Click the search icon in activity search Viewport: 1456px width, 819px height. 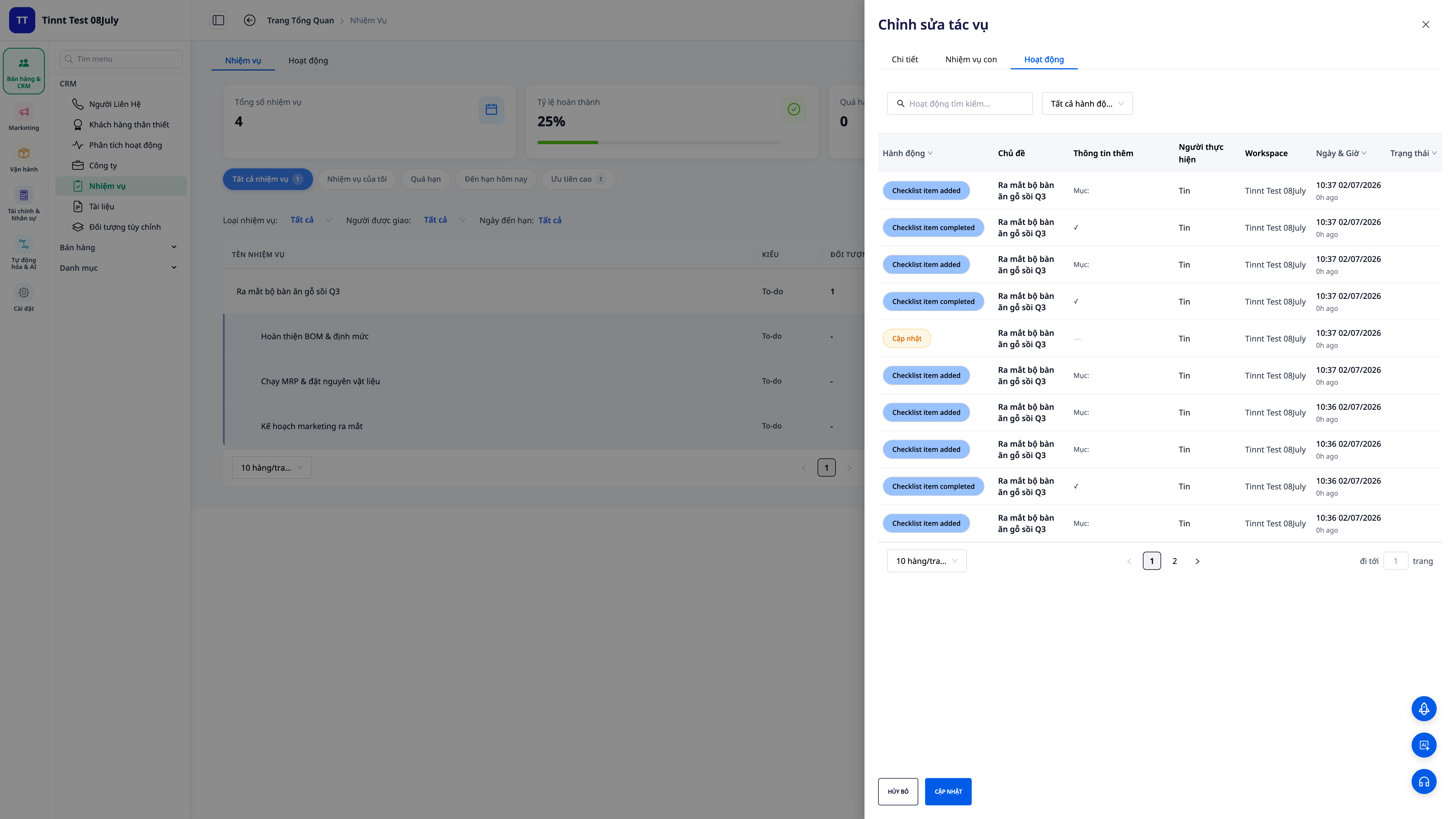point(900,104)
